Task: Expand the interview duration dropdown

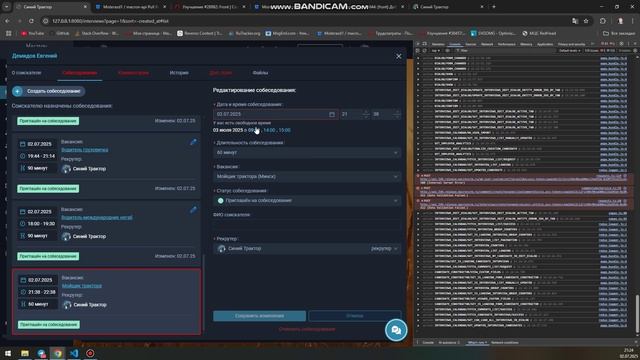Action: pyautogui.click(x=307, y=152)
